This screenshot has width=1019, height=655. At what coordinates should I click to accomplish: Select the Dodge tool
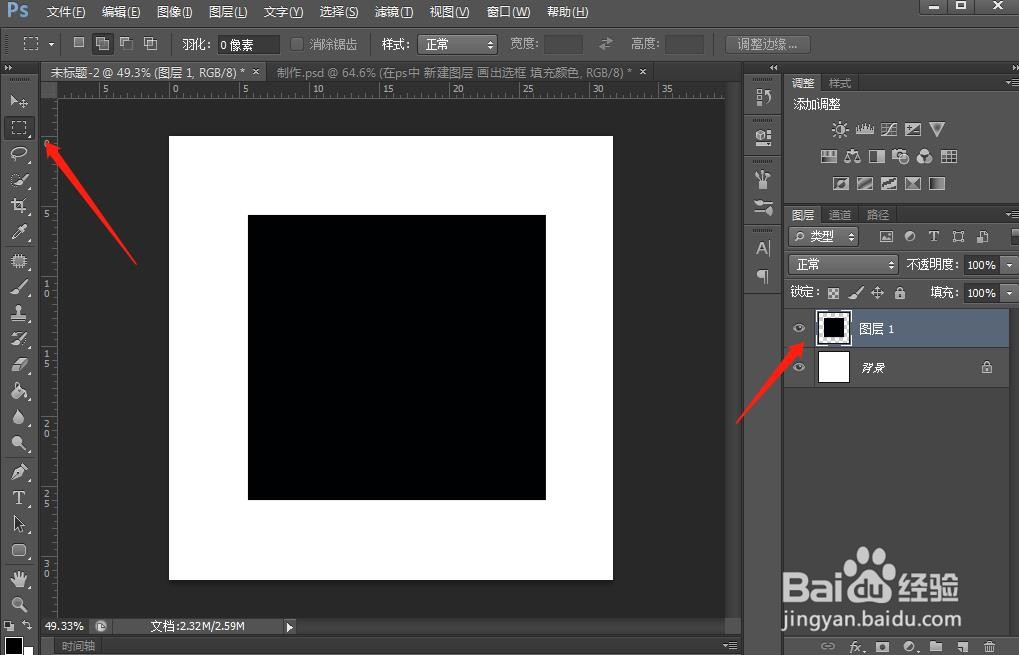click(19, 443)
